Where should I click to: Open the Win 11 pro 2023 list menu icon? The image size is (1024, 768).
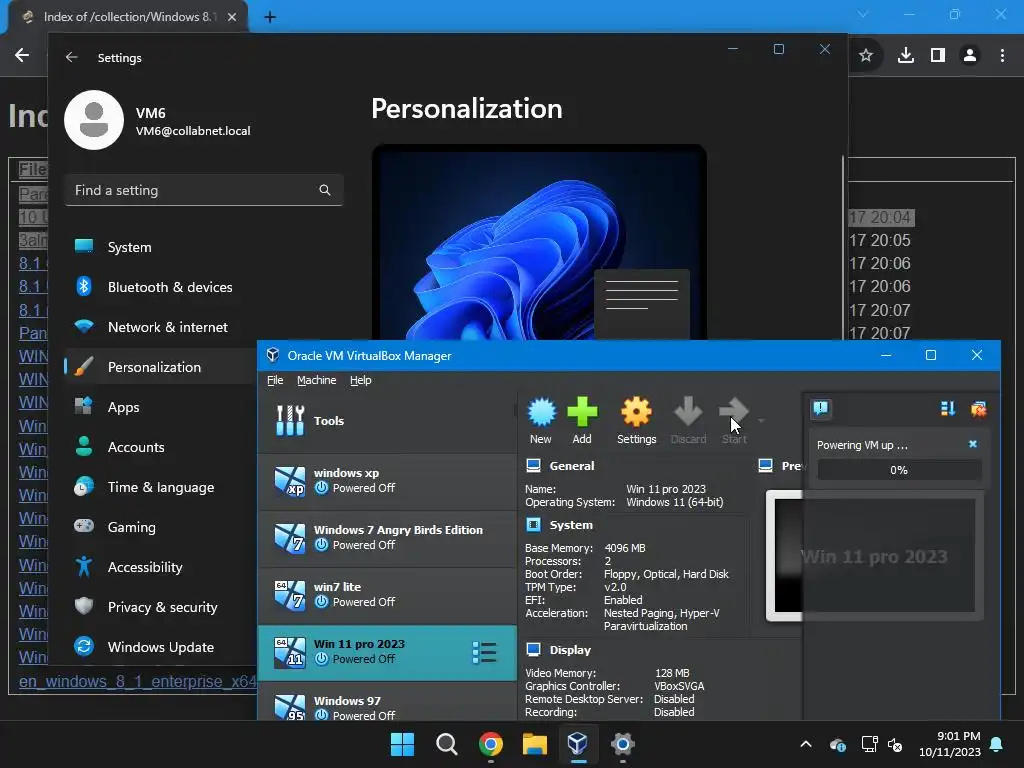pos(485,652)
